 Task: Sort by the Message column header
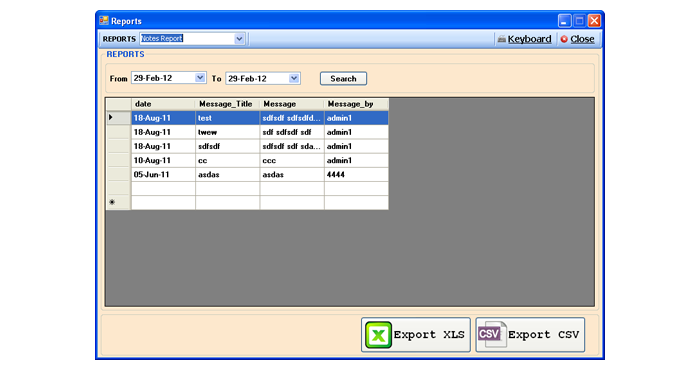click(x=292, y=104)
